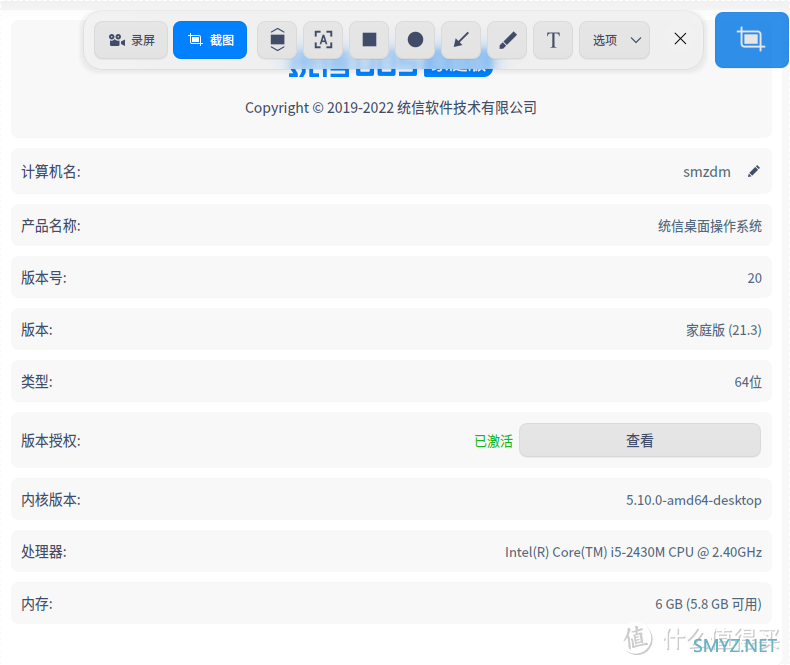Click the blue crop capture button
Image resolution: width=790 pixels, height=665 pixels.
[751, 40]
